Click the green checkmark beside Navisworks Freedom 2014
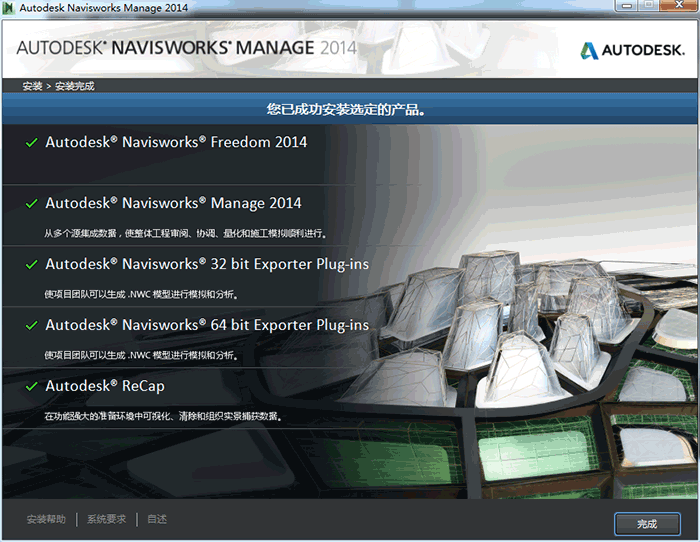The width and height of the screenshot is (700, 542). coord(32,143)
